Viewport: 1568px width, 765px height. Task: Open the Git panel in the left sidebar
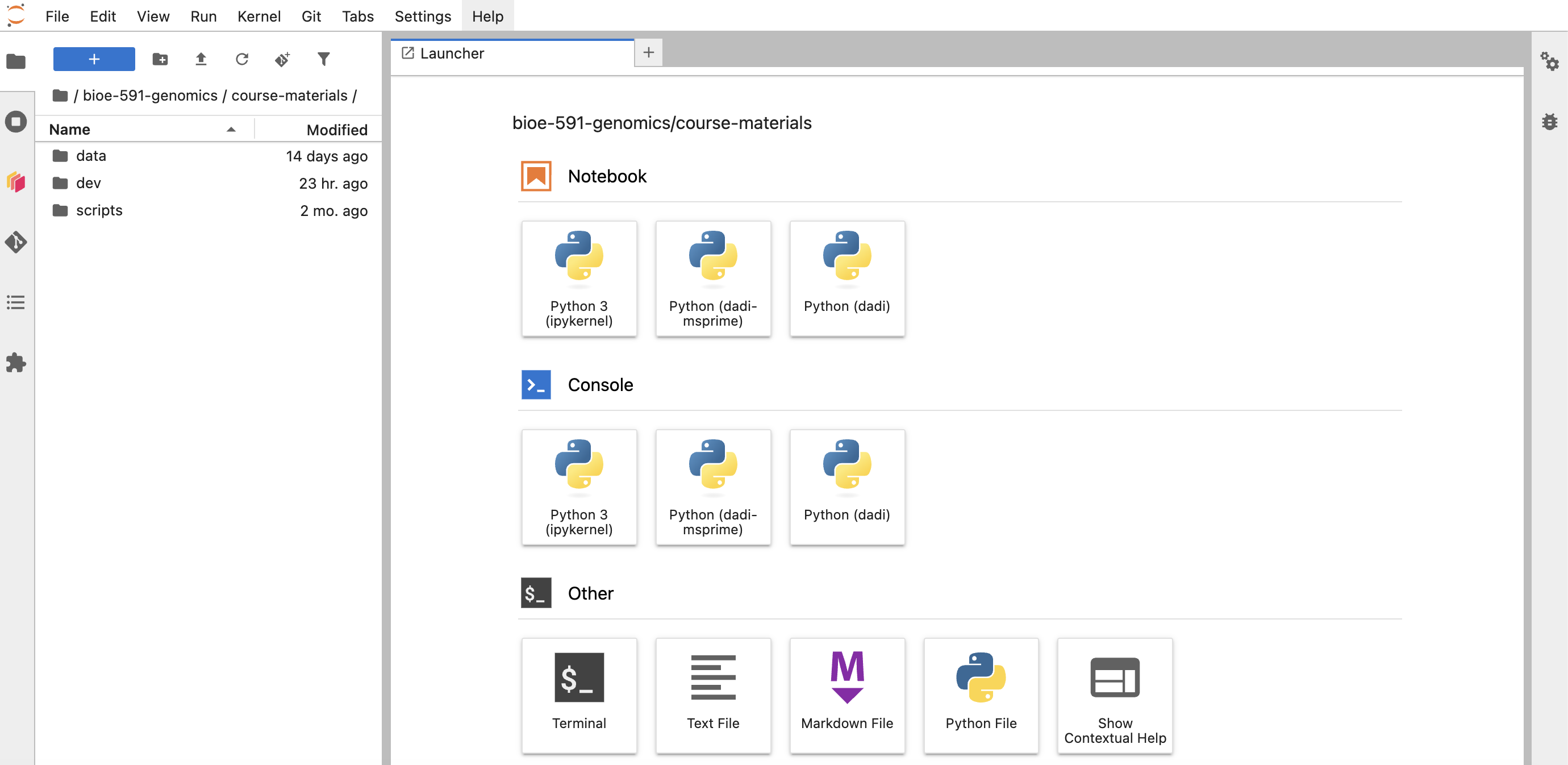coord(16,243)
